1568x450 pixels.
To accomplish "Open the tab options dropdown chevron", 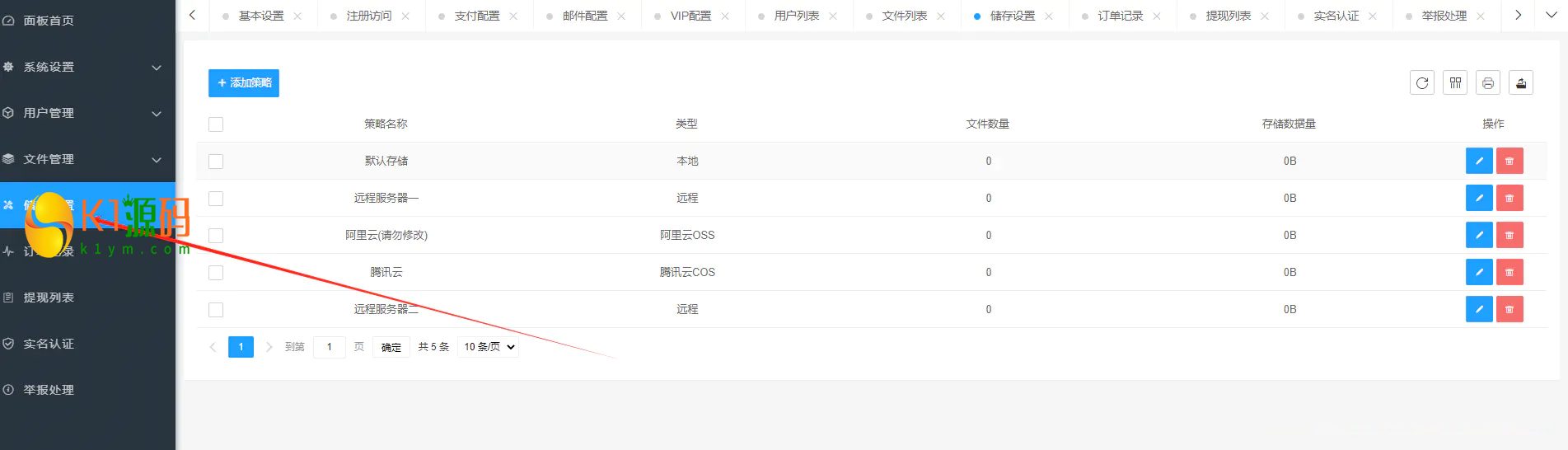I will click(x=1552, y=15).
